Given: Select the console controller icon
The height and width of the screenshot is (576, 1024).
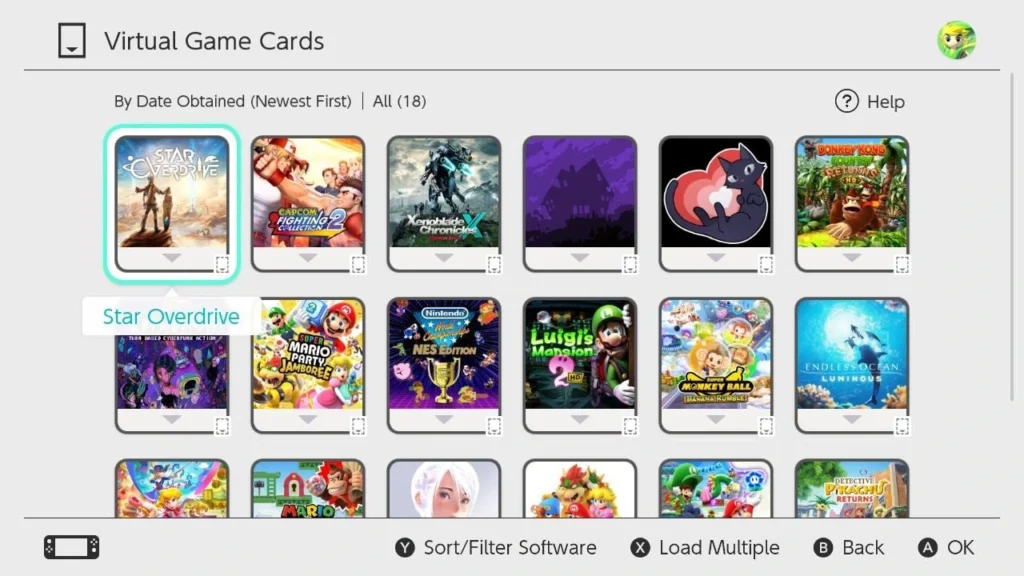Looking at the screenshot, I should (72, 547).
